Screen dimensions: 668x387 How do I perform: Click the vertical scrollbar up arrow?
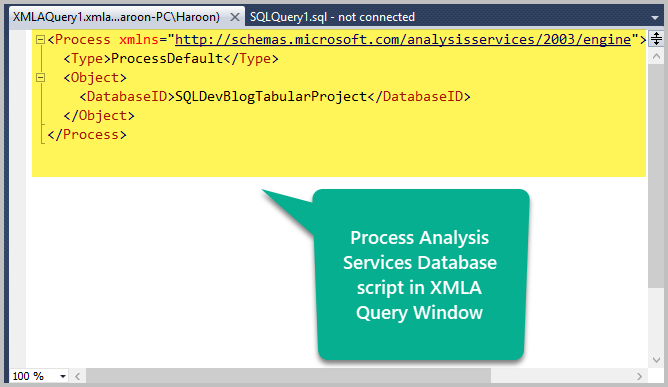point(656,56)
